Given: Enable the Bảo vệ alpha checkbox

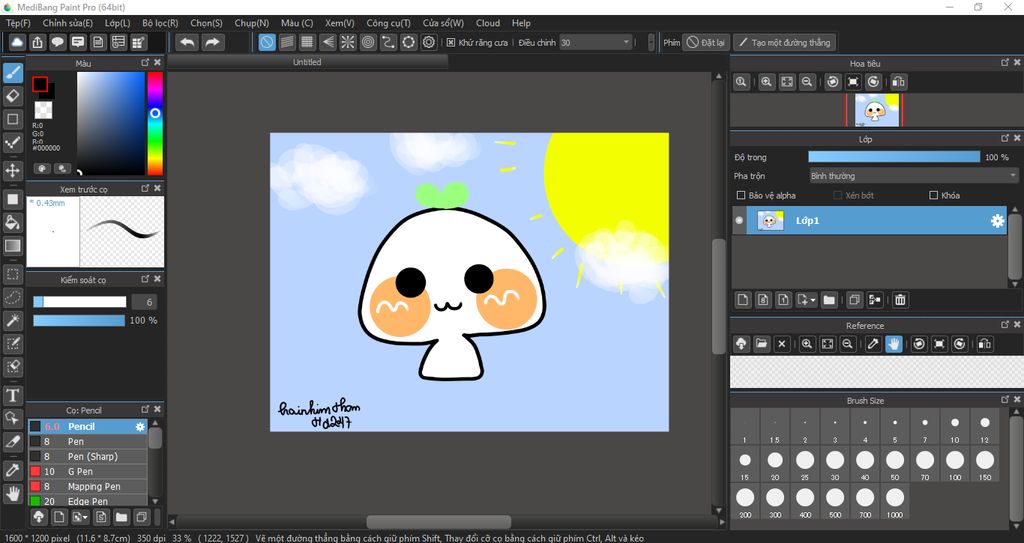Looking at the screenshot, I should tap(741, 196).
